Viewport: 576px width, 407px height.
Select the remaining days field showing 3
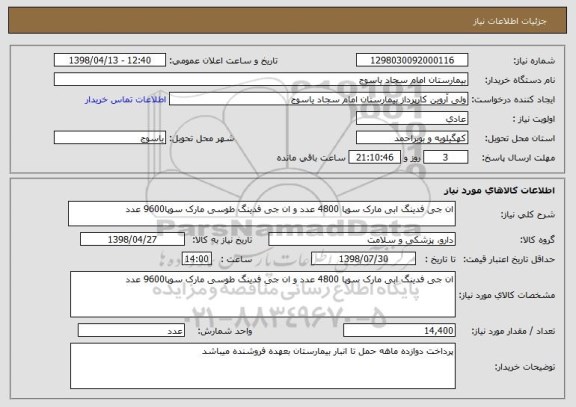(446, 157)
